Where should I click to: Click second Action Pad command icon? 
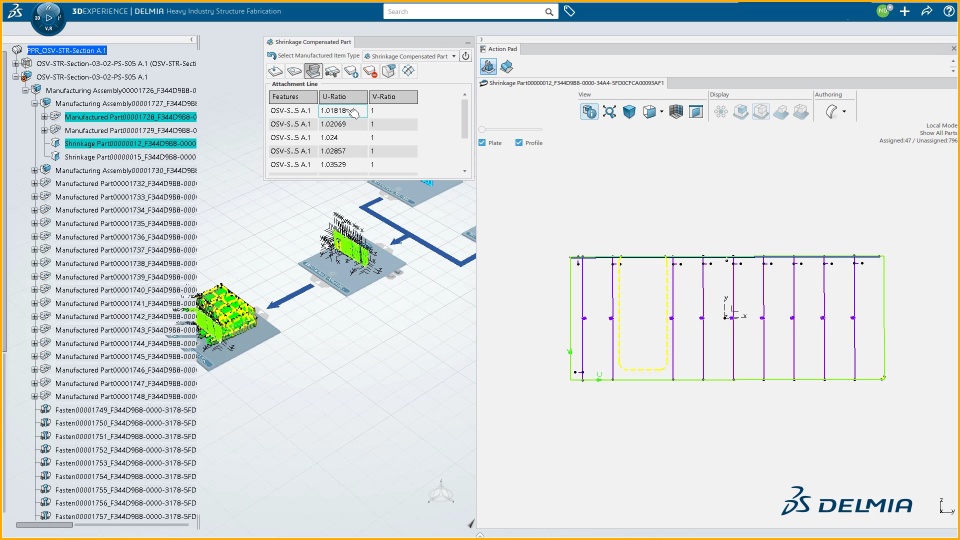[x=506, y=66]
